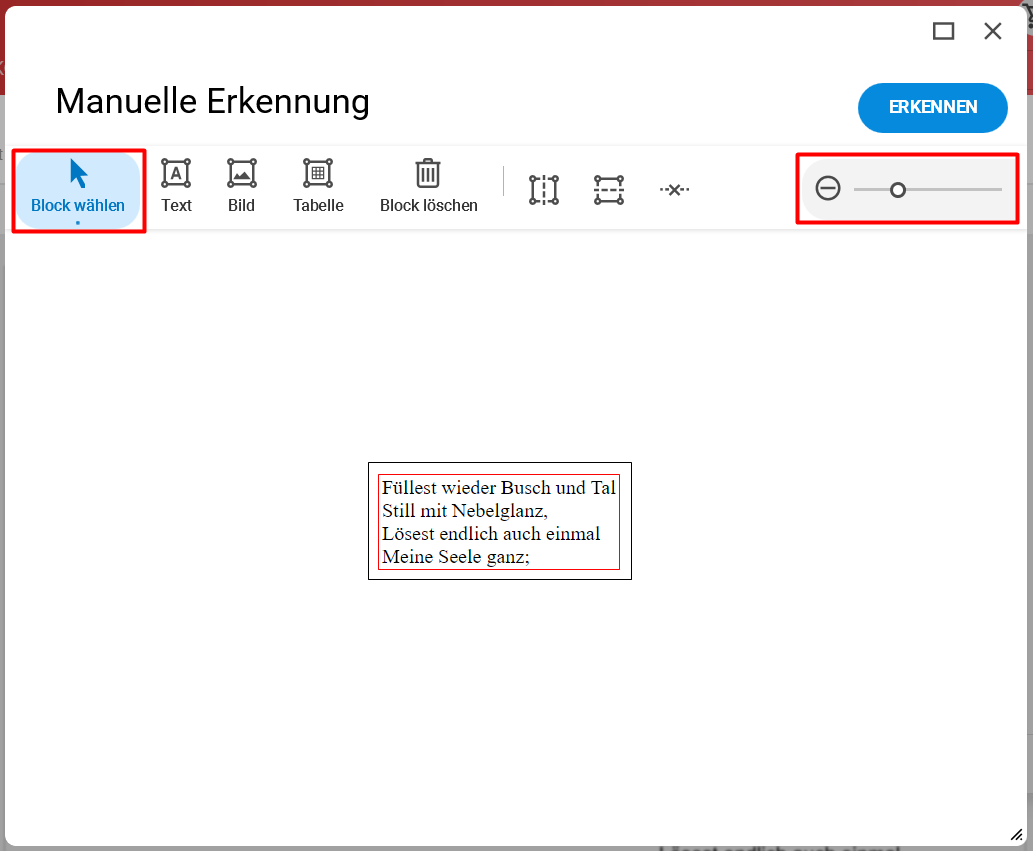1033x851 pixels.
Task: Click the ERKENNEN button
Action: click(932, 107)
